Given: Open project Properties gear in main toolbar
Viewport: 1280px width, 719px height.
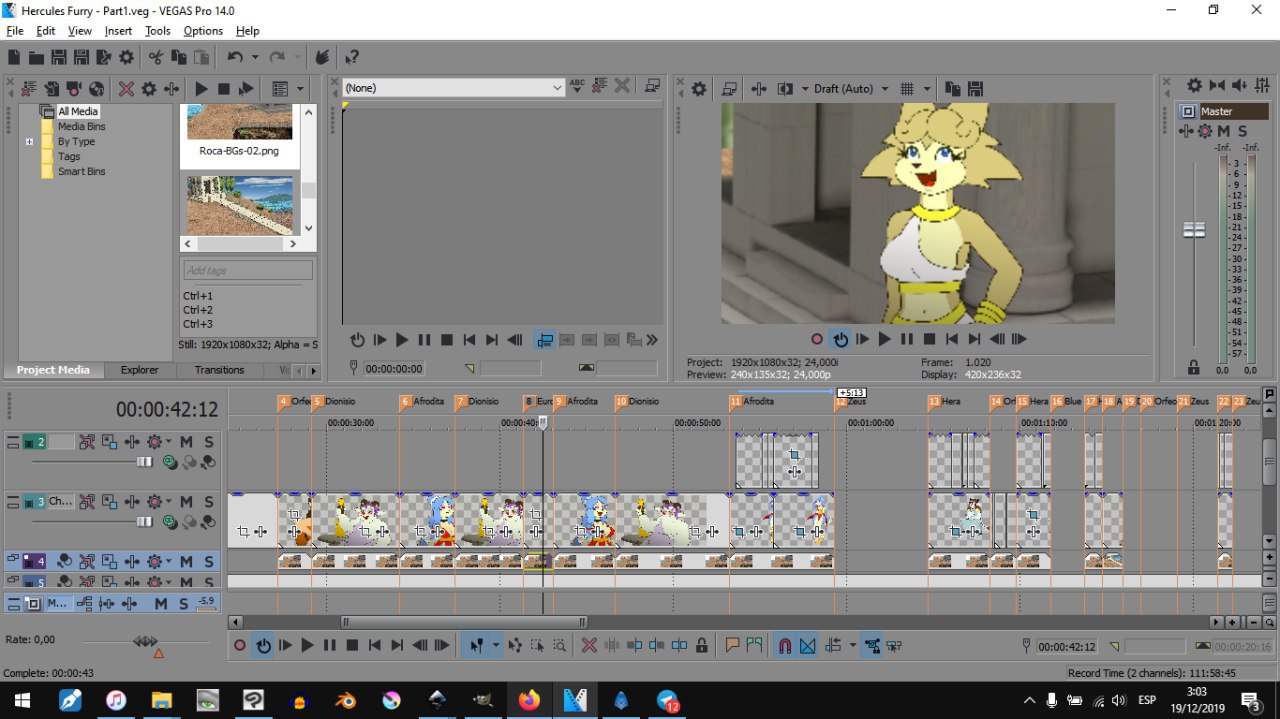Looking at the screenshot, I should [x=126, y=58].
